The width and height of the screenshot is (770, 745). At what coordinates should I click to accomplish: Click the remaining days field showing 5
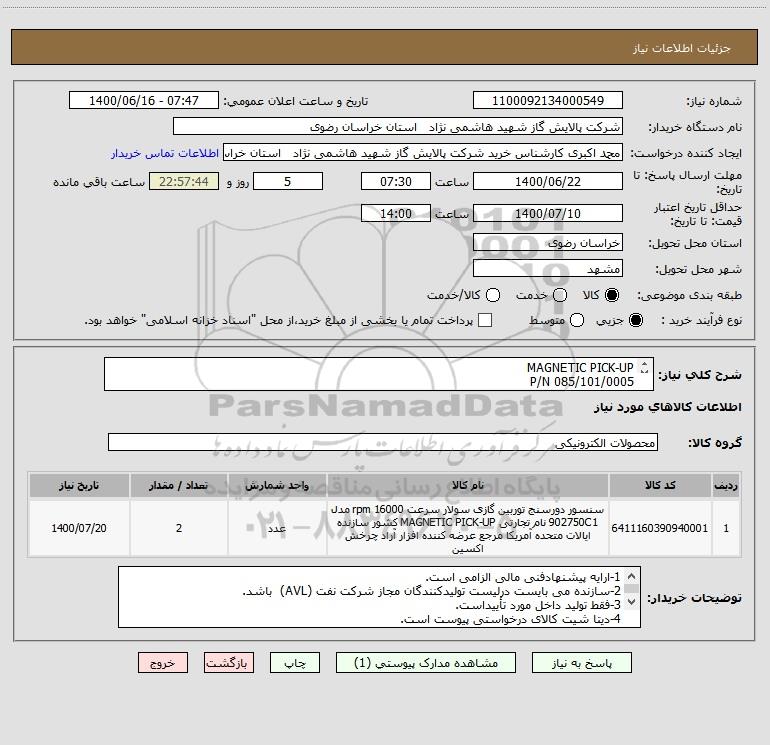[288, 181]
